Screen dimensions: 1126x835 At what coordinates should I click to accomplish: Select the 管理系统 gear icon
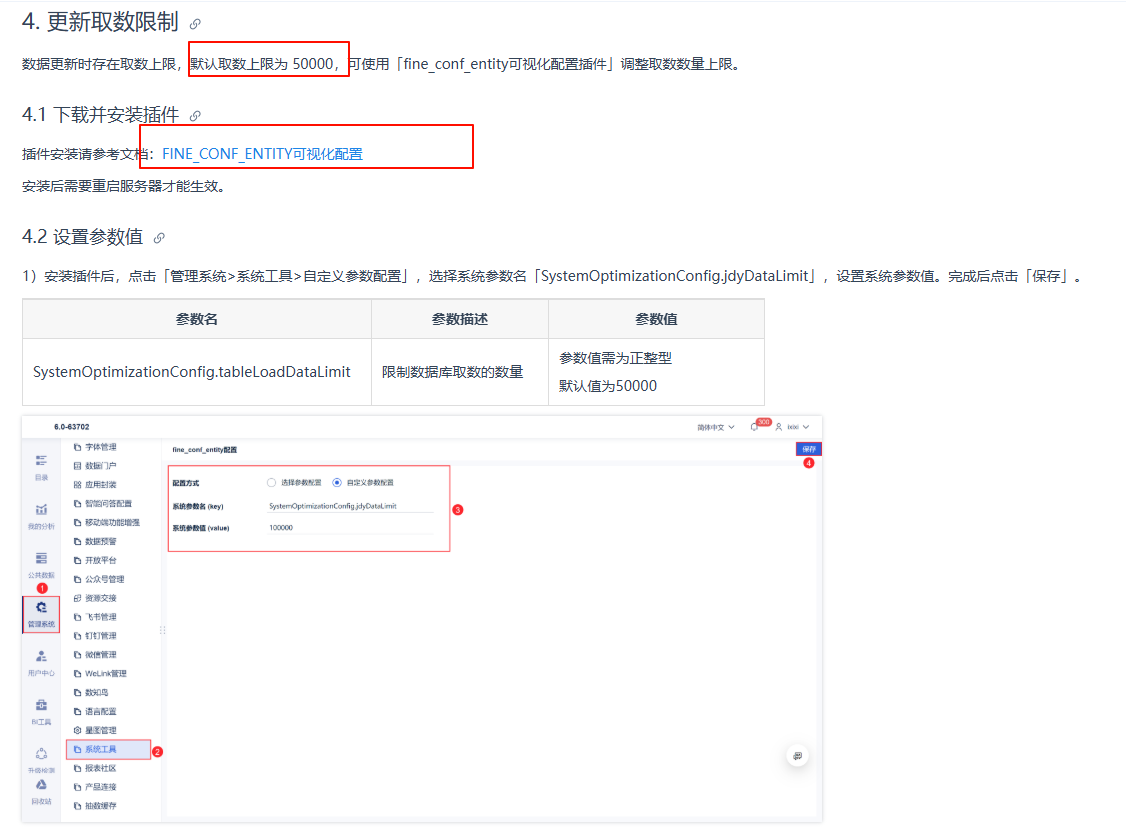(x=41, y=608)
